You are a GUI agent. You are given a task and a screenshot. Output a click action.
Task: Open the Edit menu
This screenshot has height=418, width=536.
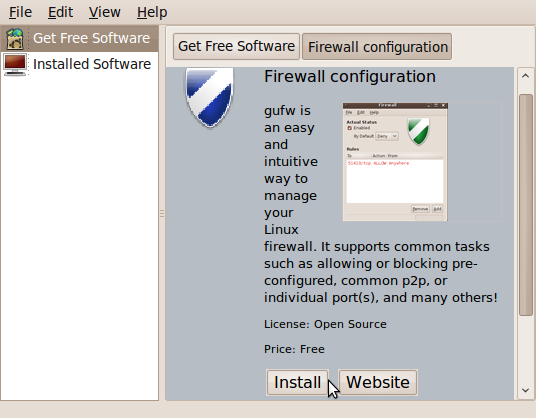pos(60,12)
